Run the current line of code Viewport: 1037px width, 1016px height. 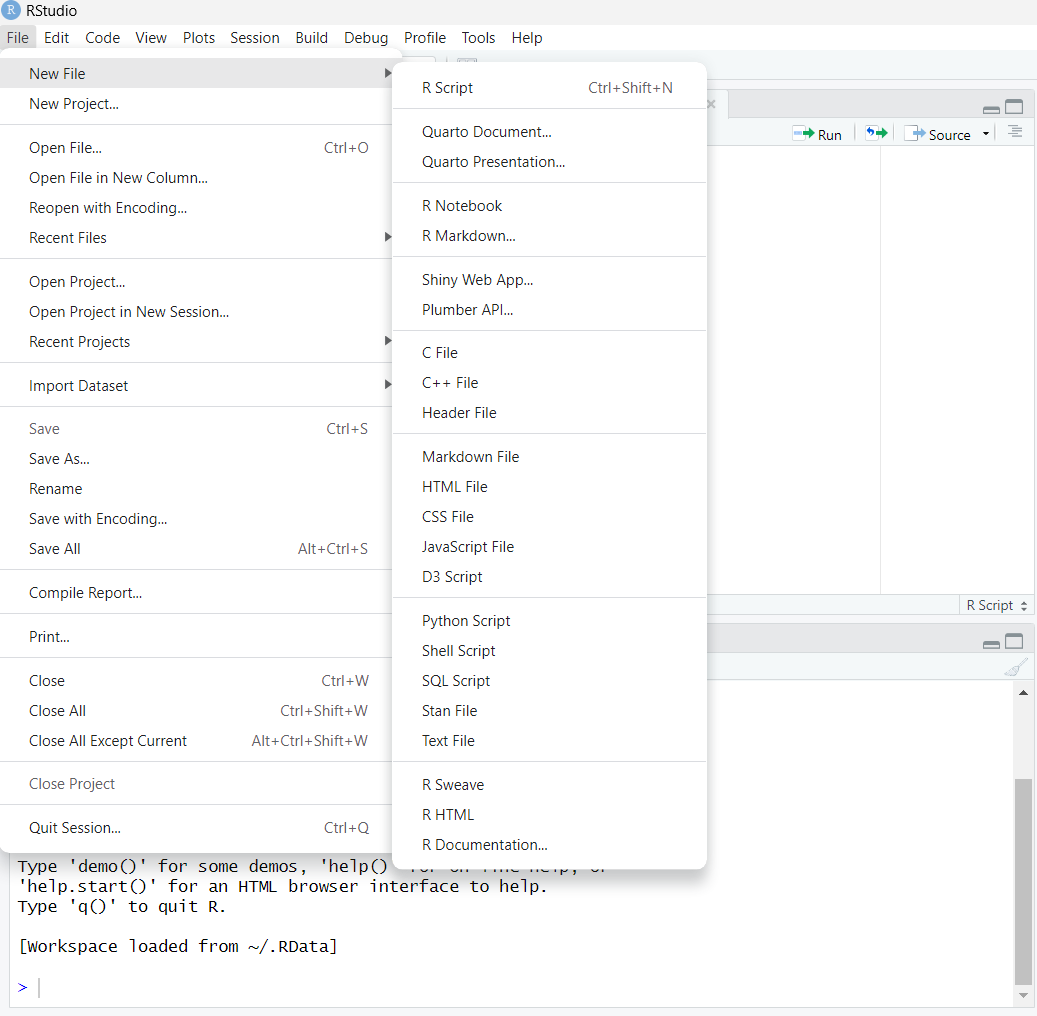(x=816, y=133)
